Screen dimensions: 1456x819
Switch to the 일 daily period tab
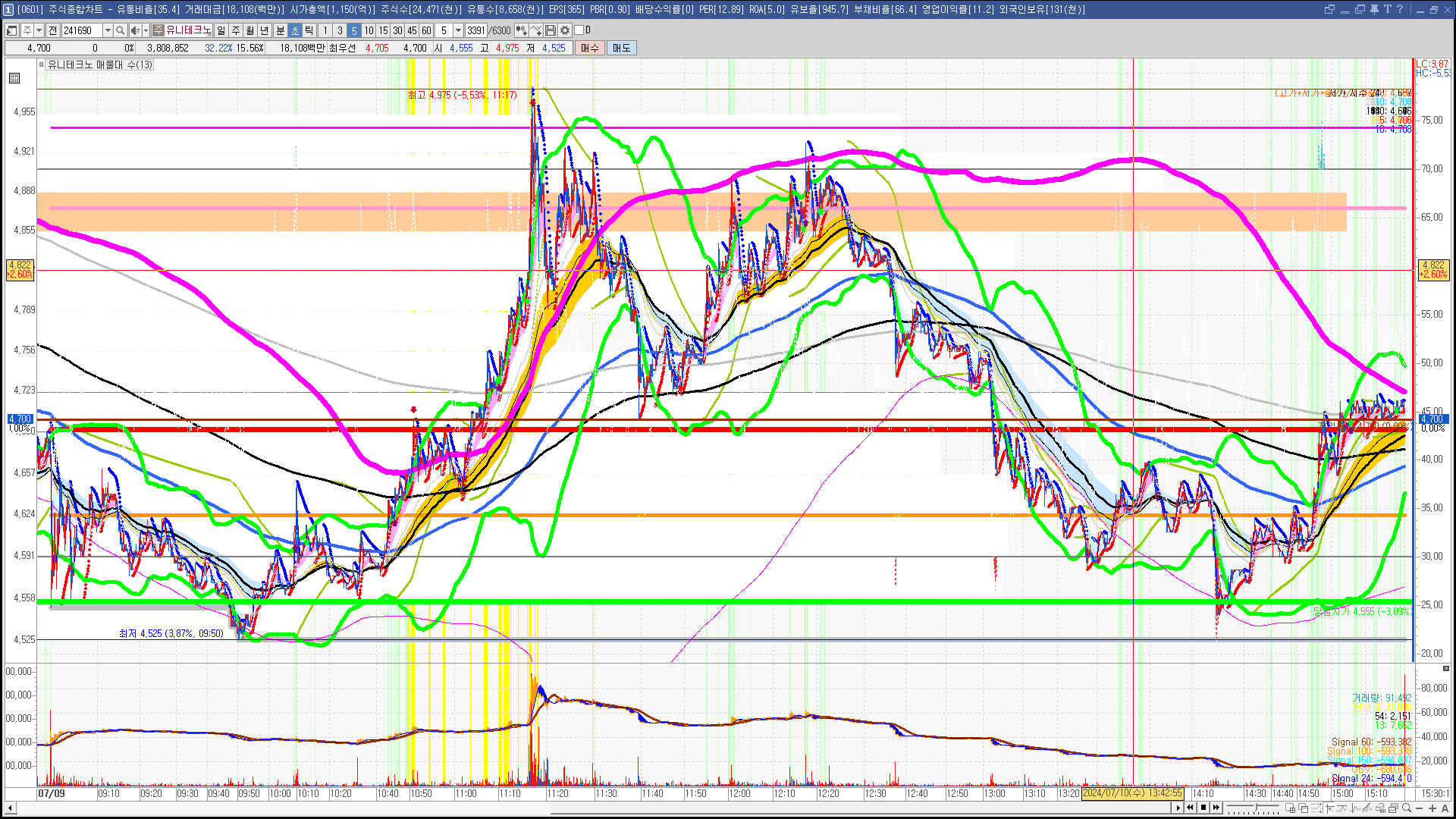(x=221, y=30)
